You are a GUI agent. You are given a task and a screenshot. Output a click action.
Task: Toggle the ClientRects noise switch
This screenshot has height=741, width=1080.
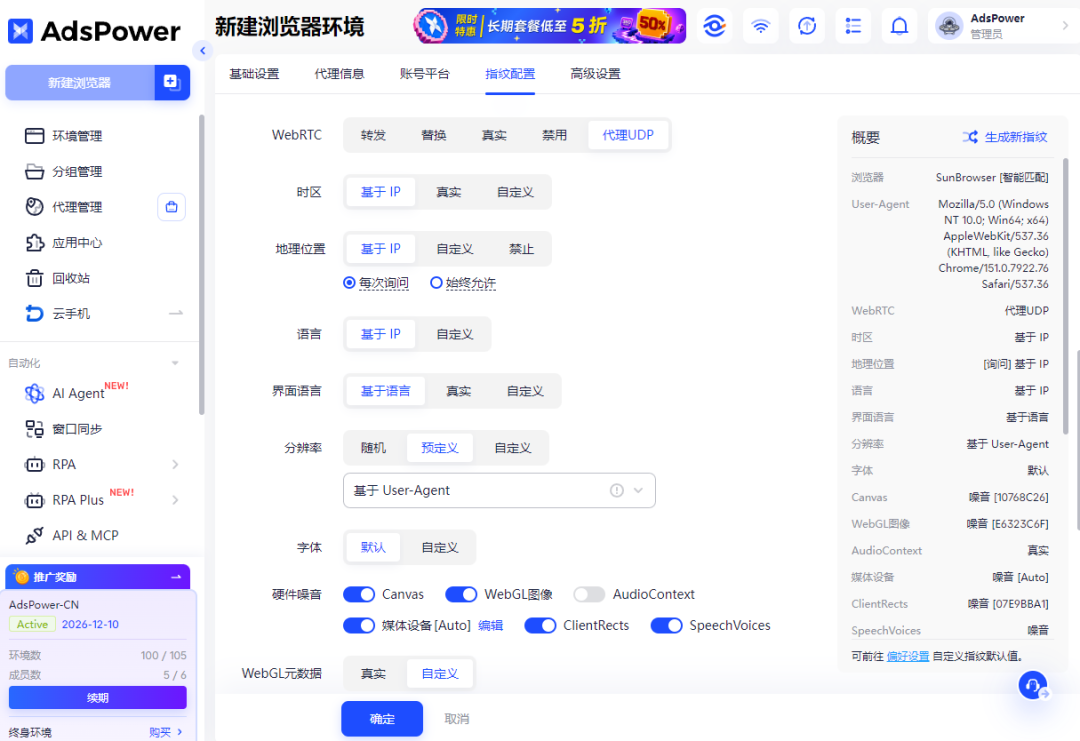pyautogui.click(x=540, y=625)
